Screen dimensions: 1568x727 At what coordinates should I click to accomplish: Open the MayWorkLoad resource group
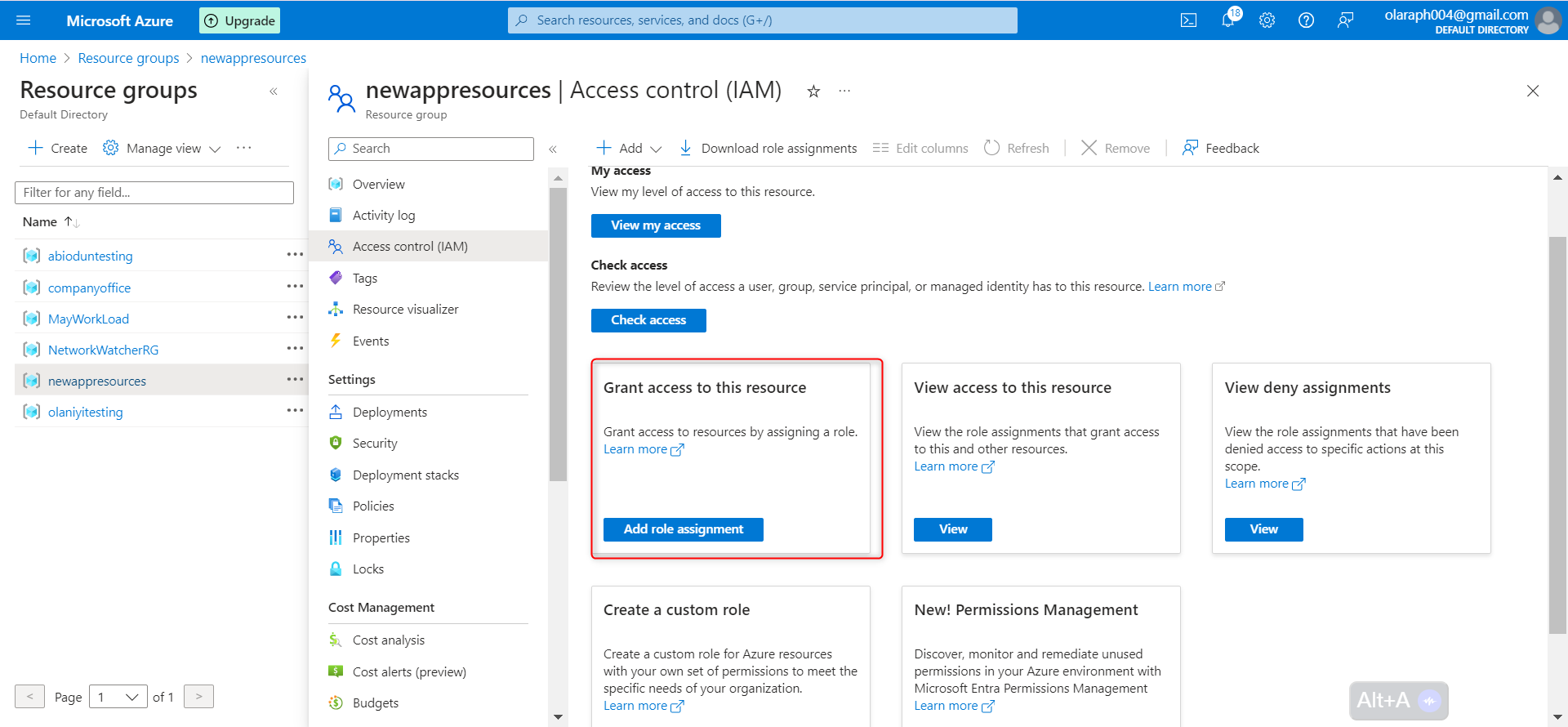[x=88, y=319]
